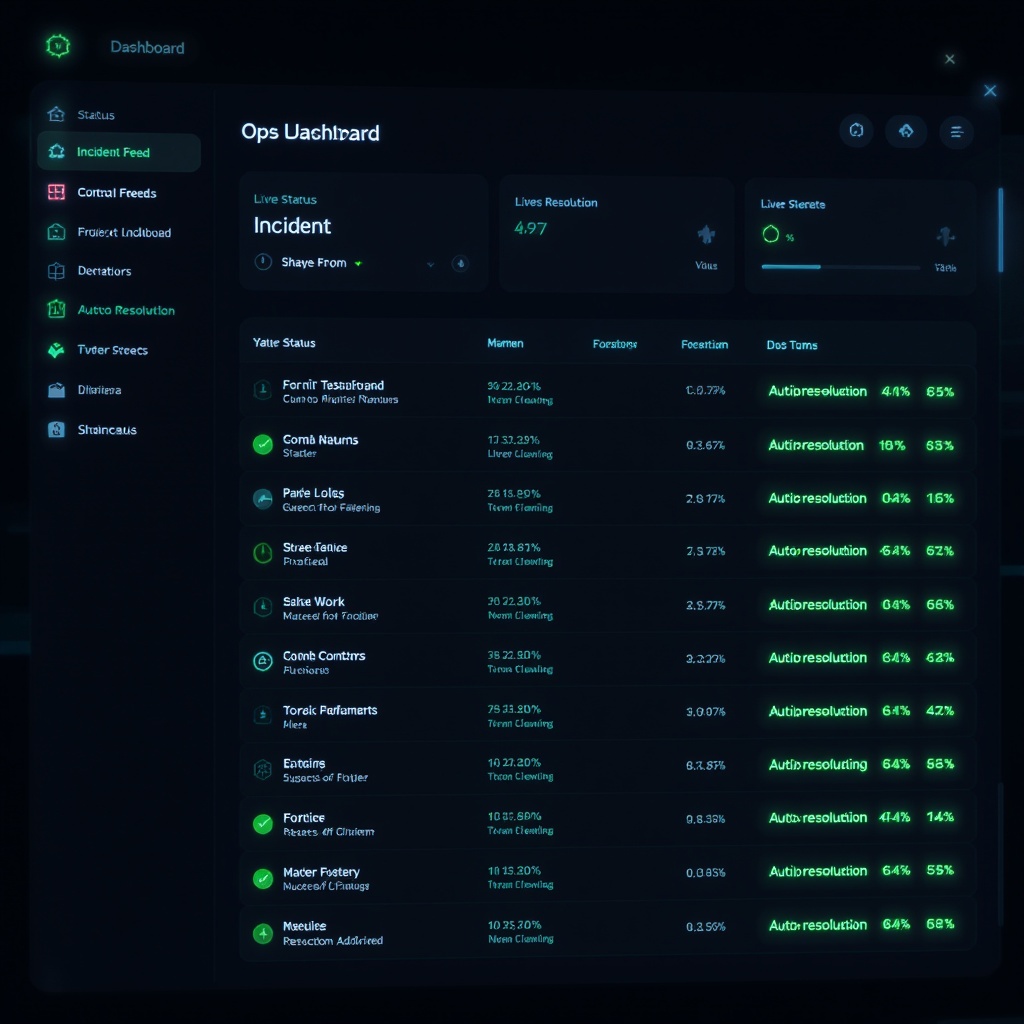Sort by Mamen column header
This screenshot has width=1024, height=1024.
coord(505,344)
